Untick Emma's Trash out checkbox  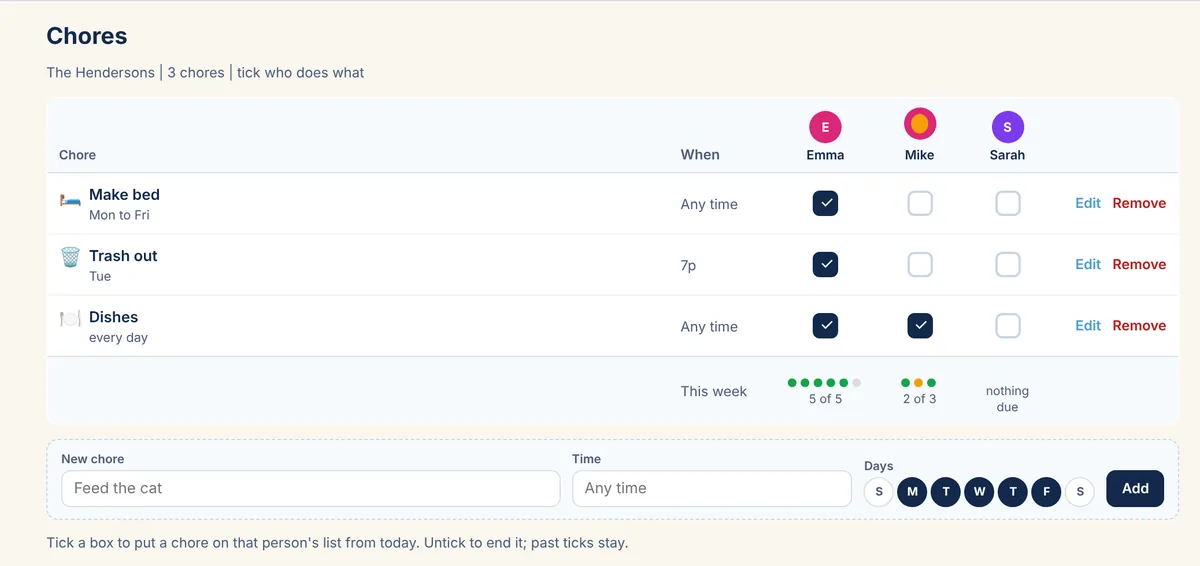pyautogui.click(x=825, y=265)
